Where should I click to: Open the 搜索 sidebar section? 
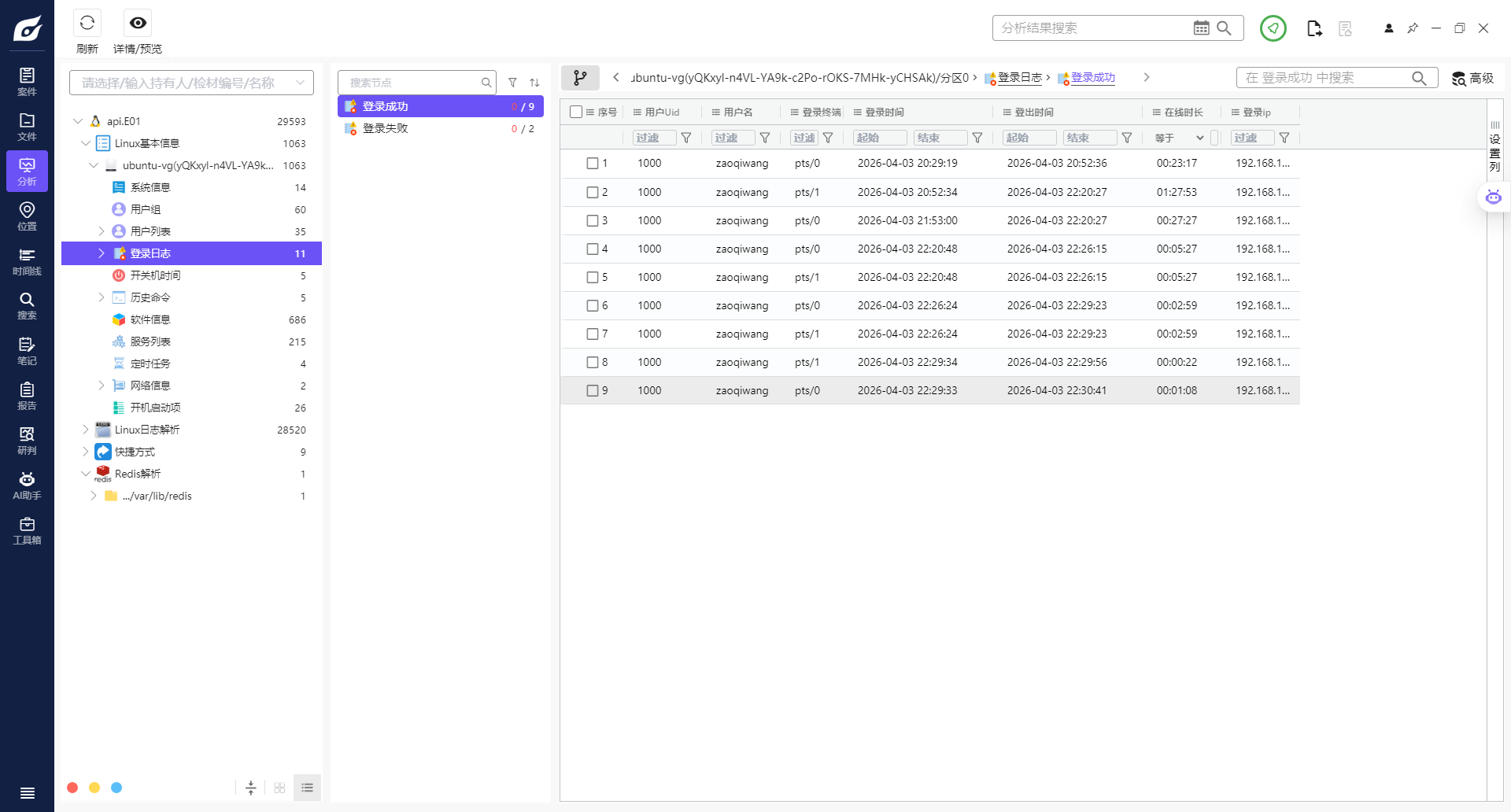click(27, 305)
